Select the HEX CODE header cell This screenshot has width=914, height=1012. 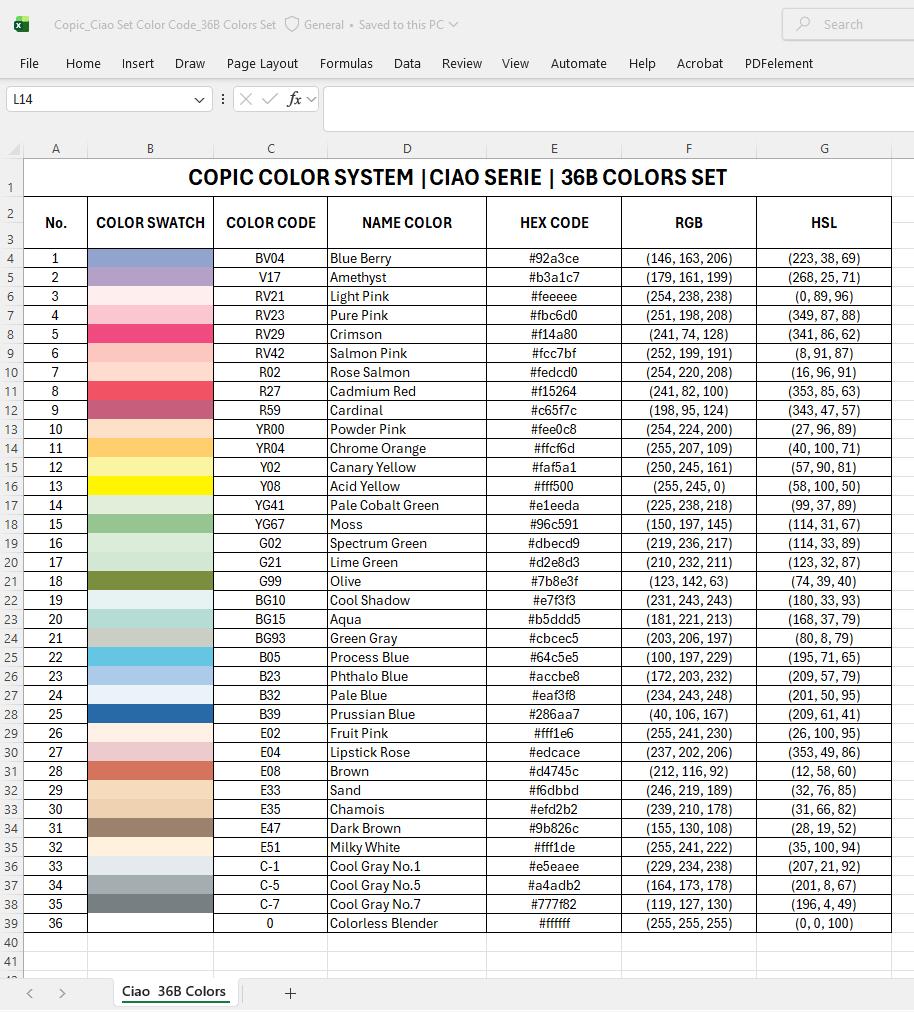point(554,223)
